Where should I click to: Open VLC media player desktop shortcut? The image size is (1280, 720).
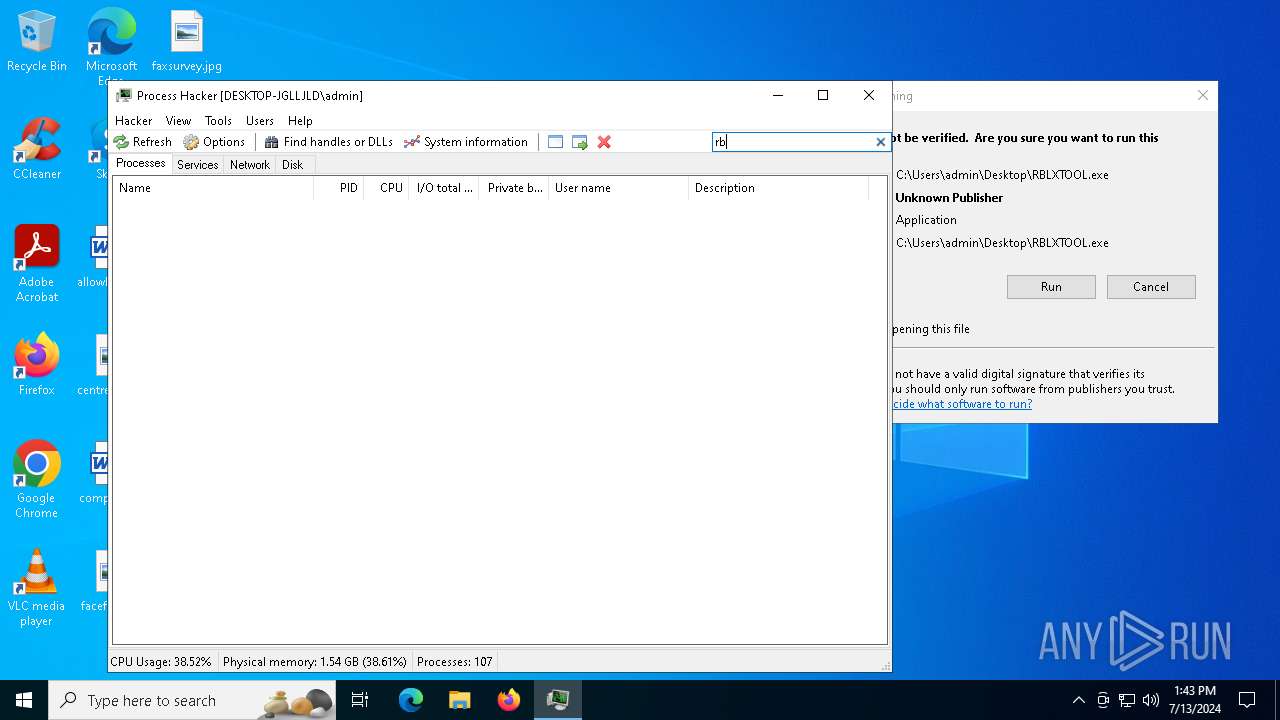[37, 588]
